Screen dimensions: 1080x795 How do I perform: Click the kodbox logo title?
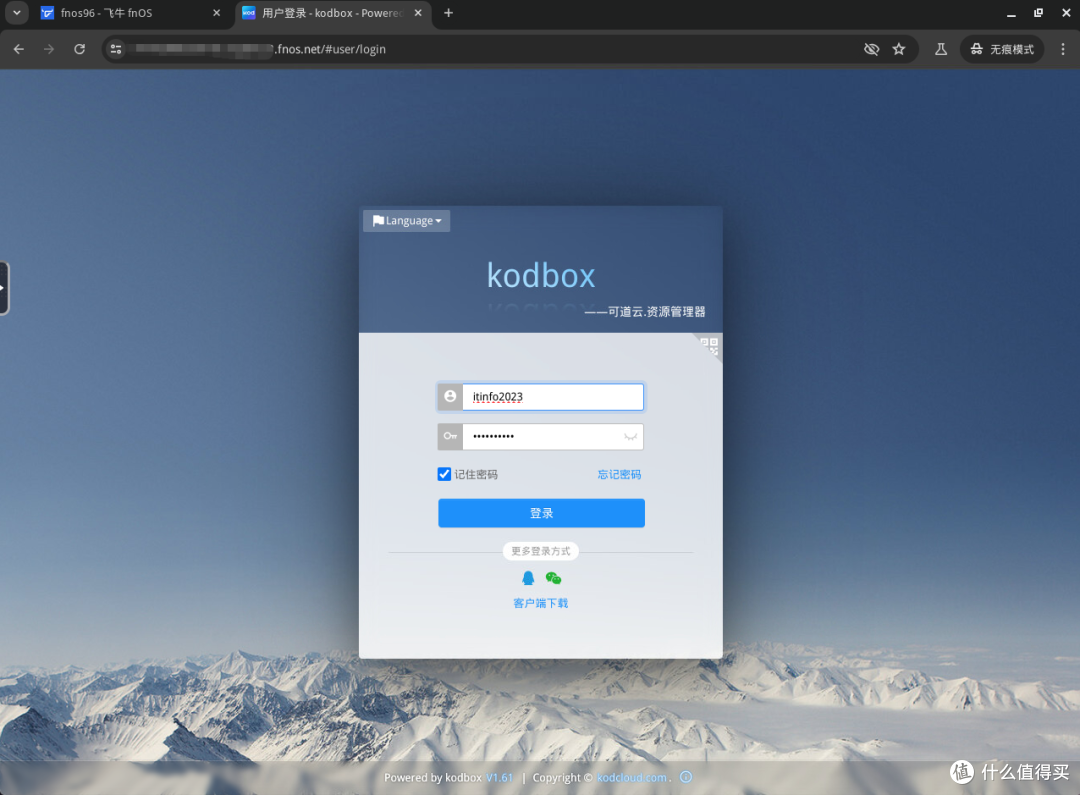click(541, 276)
